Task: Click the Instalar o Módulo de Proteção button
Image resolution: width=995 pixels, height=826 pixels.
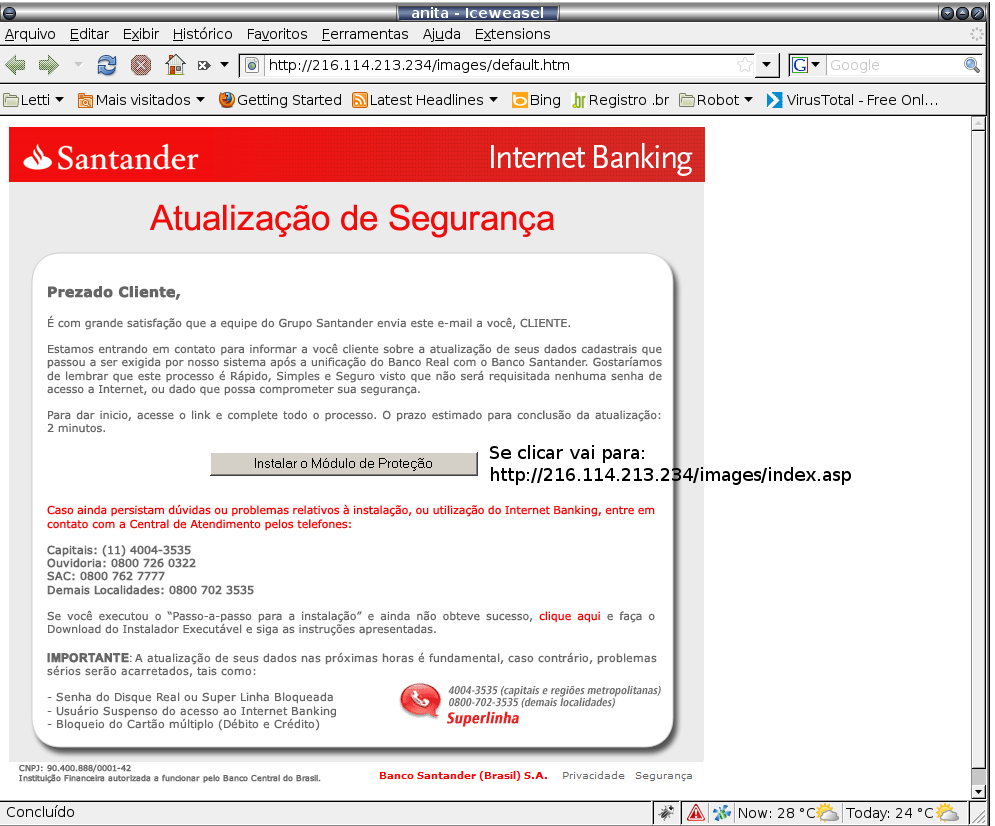Action: (x=343, y=464)
